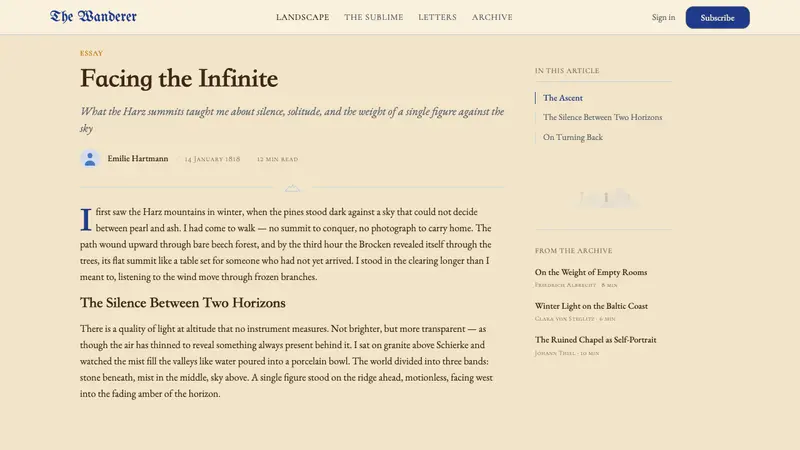Click the Sign in link
Image resolution: width=800 pixels, height=450 pixels.
663,17
